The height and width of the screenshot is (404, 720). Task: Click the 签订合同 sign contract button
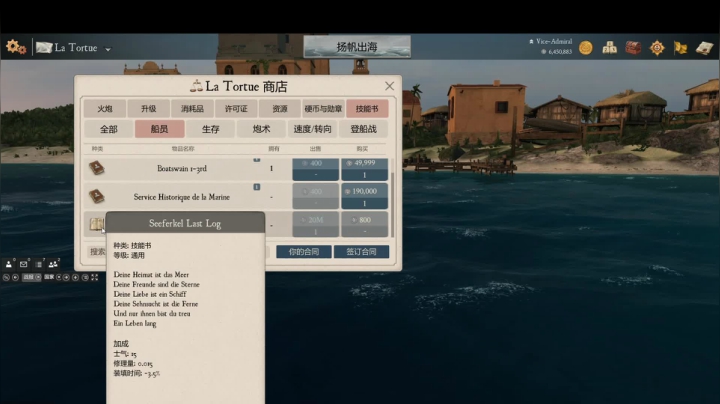pos(361,252)
